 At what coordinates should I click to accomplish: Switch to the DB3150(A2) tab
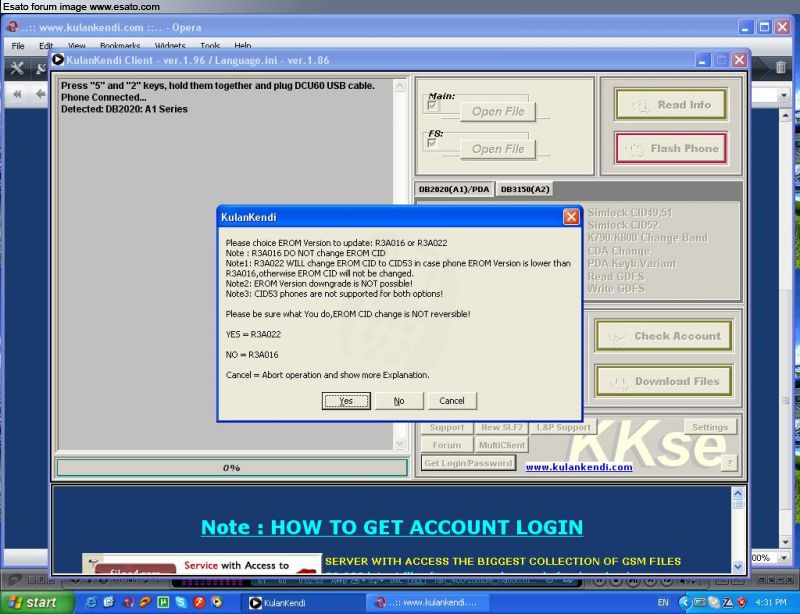(525, 189)
